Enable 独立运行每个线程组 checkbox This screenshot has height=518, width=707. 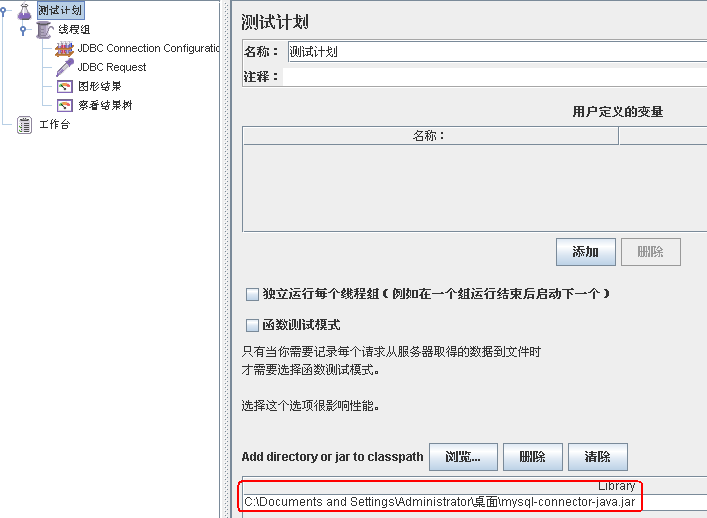(x=252, y=294)
